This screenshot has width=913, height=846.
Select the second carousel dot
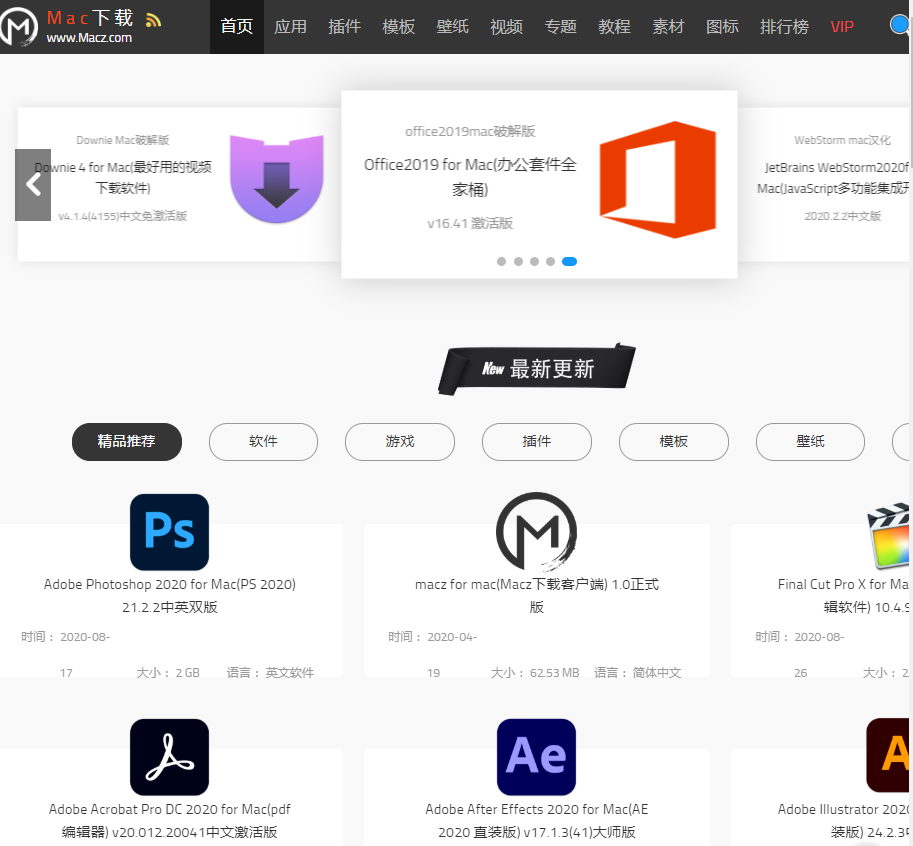(x=518, y=261)
